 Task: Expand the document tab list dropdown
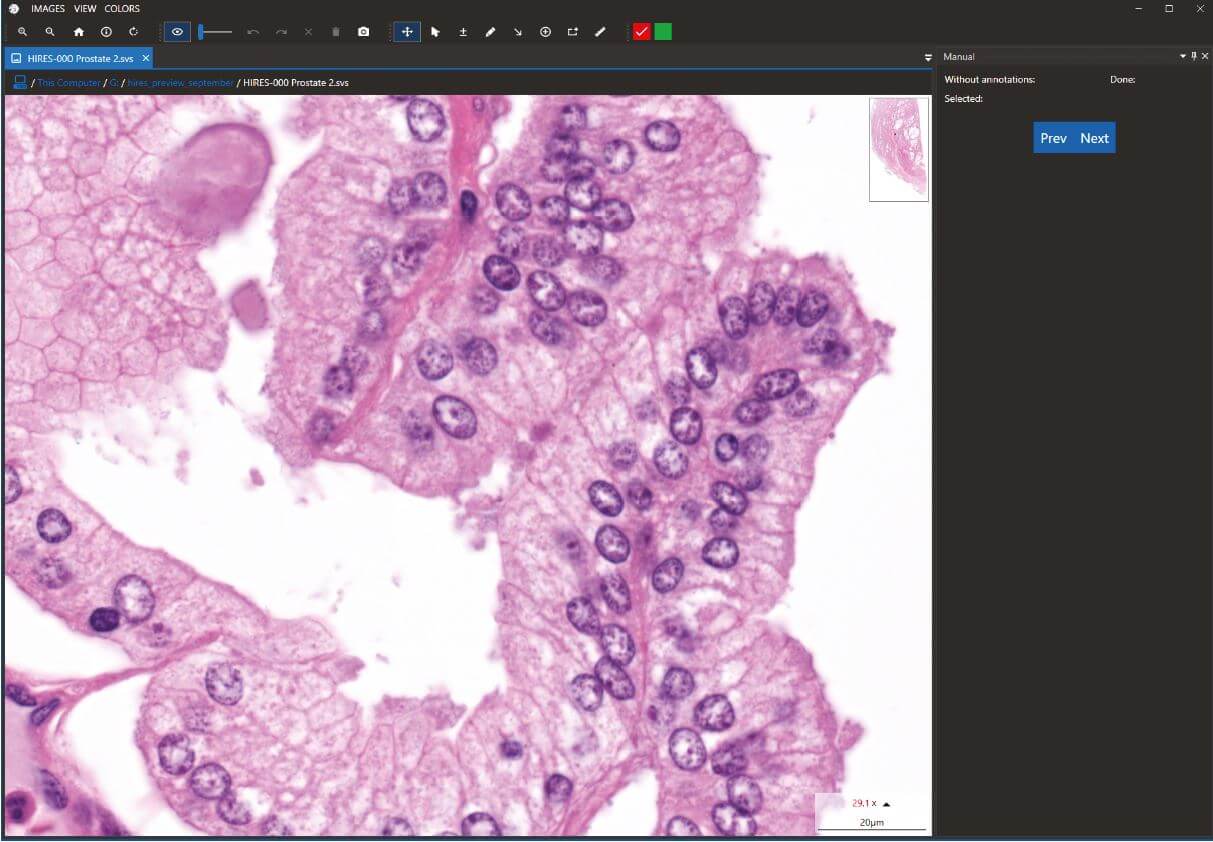coord(927,58)
